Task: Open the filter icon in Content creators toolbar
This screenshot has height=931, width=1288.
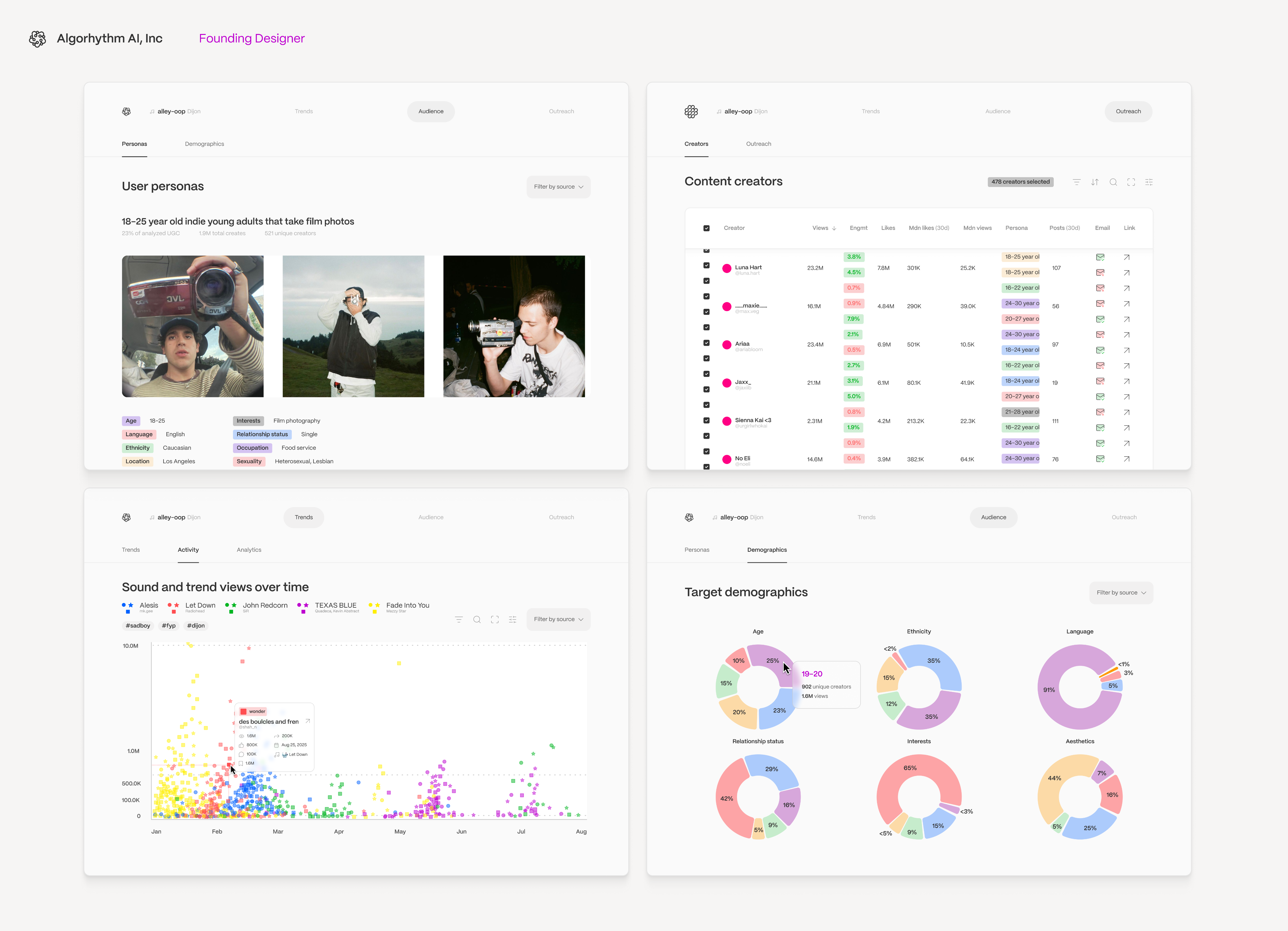Action: coord(1076,182)
